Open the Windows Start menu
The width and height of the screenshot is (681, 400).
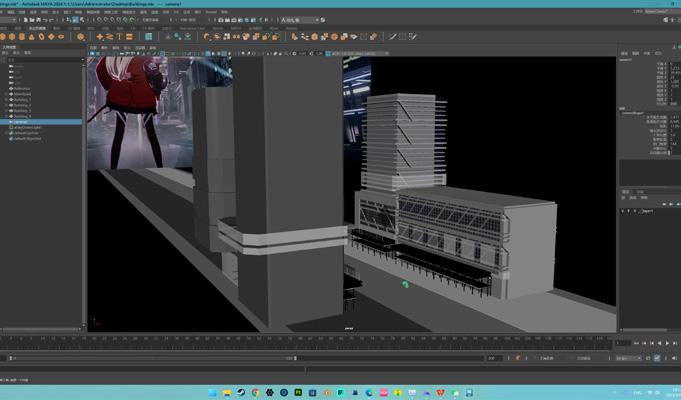[212, 390]
